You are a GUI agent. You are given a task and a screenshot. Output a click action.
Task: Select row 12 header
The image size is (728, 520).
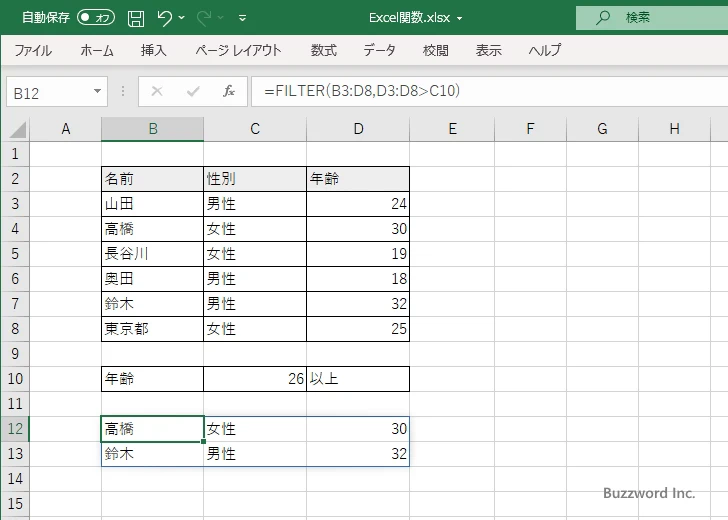pos(15,429)
